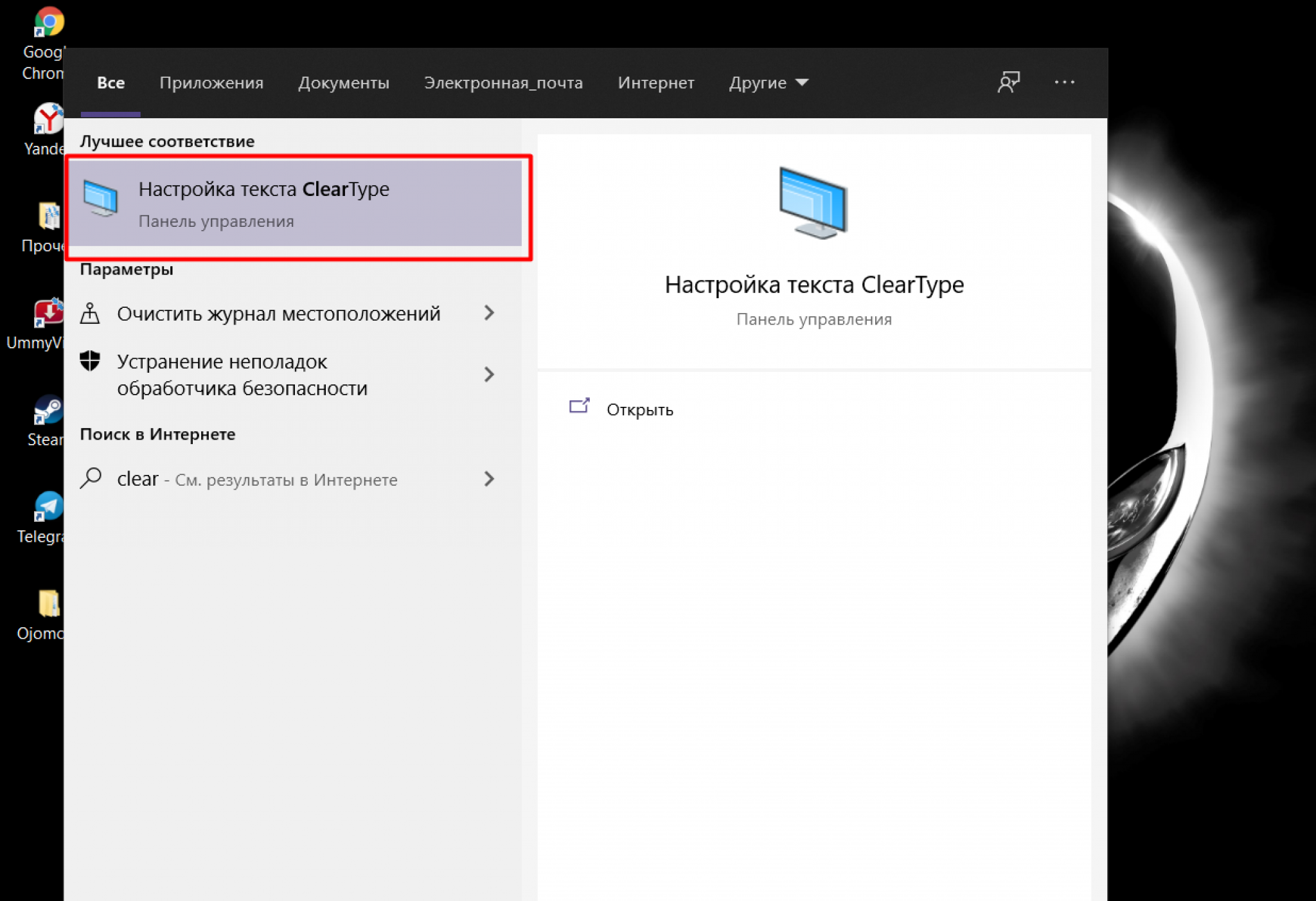Open the UmmyVideo desktop shortcut
The image size is (1316, 901).
click(37, 324)
